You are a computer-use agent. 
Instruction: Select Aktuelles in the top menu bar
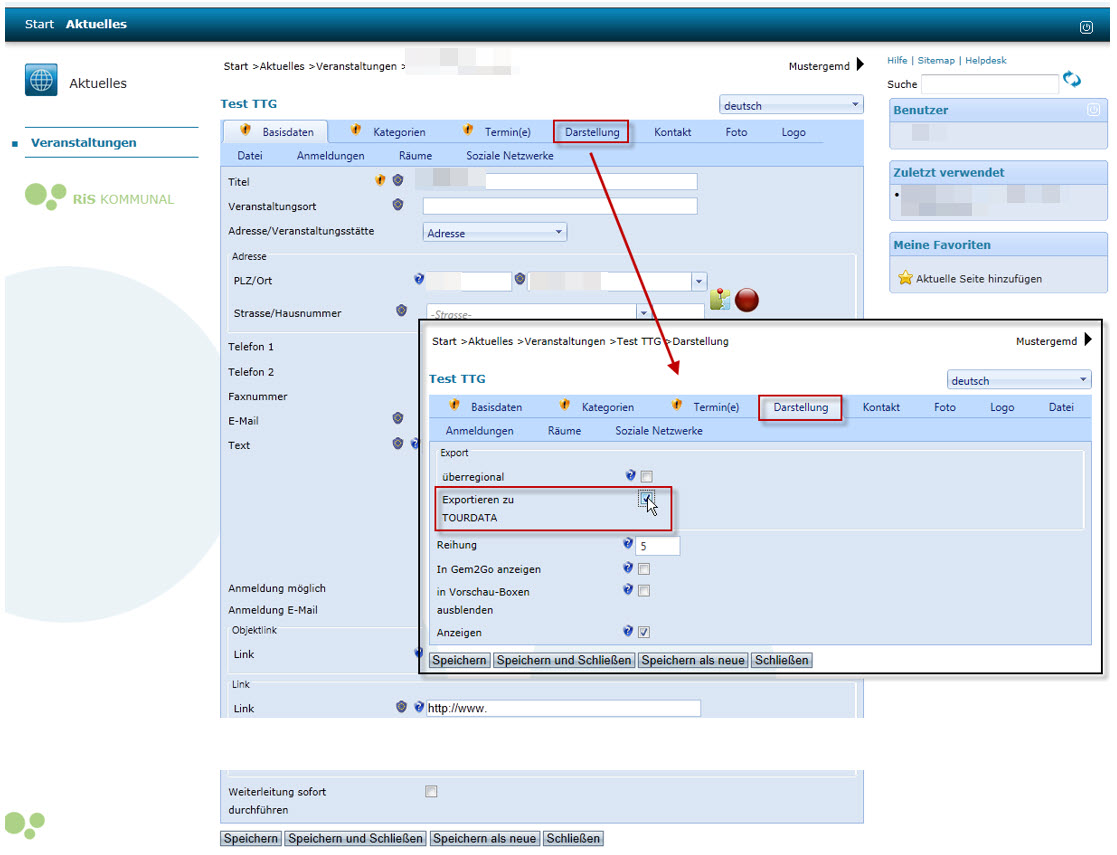tap(96, 24)
